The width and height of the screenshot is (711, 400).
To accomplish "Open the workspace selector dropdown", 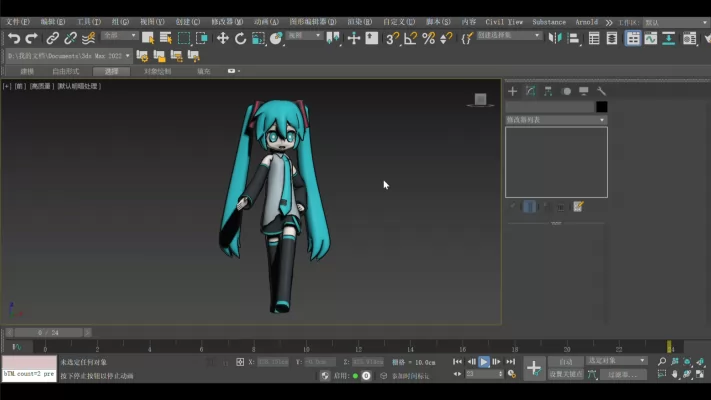I will click(x=677, y=22).
